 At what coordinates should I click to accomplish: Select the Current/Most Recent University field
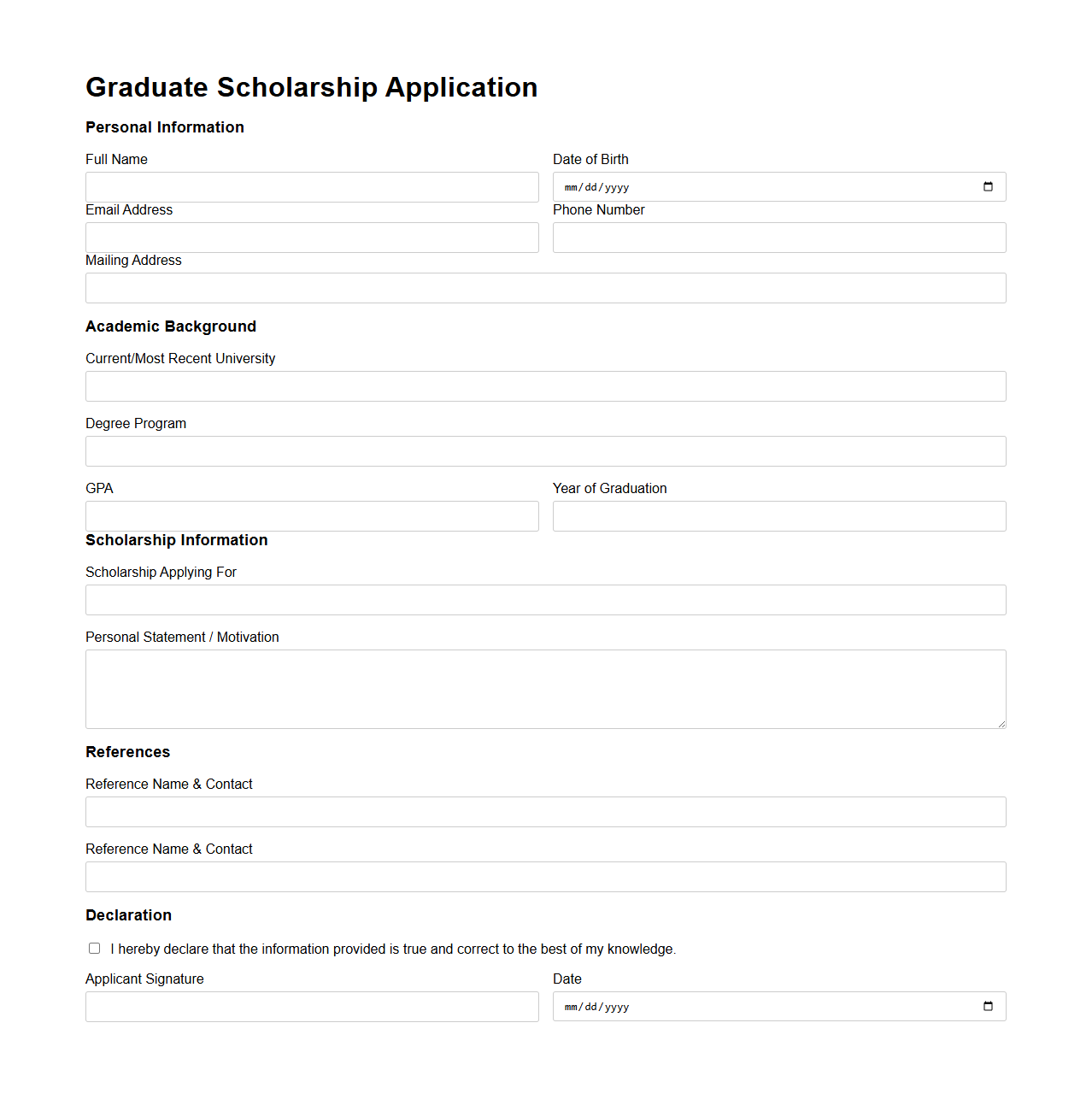[545, 386]
